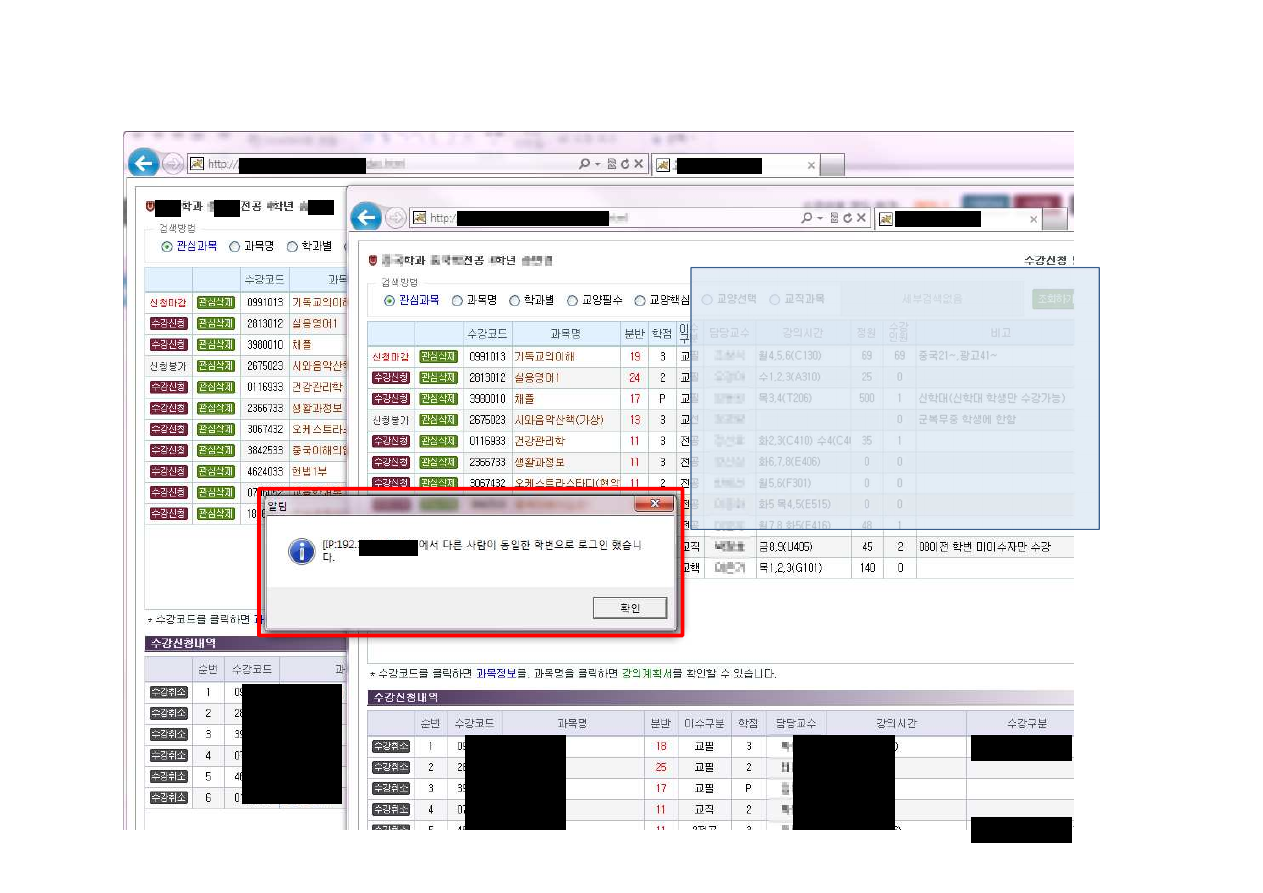Click 수강신청 button for 실용영어1 in the front window
The image size is (1263, 893).
click(x=391, y=378)
